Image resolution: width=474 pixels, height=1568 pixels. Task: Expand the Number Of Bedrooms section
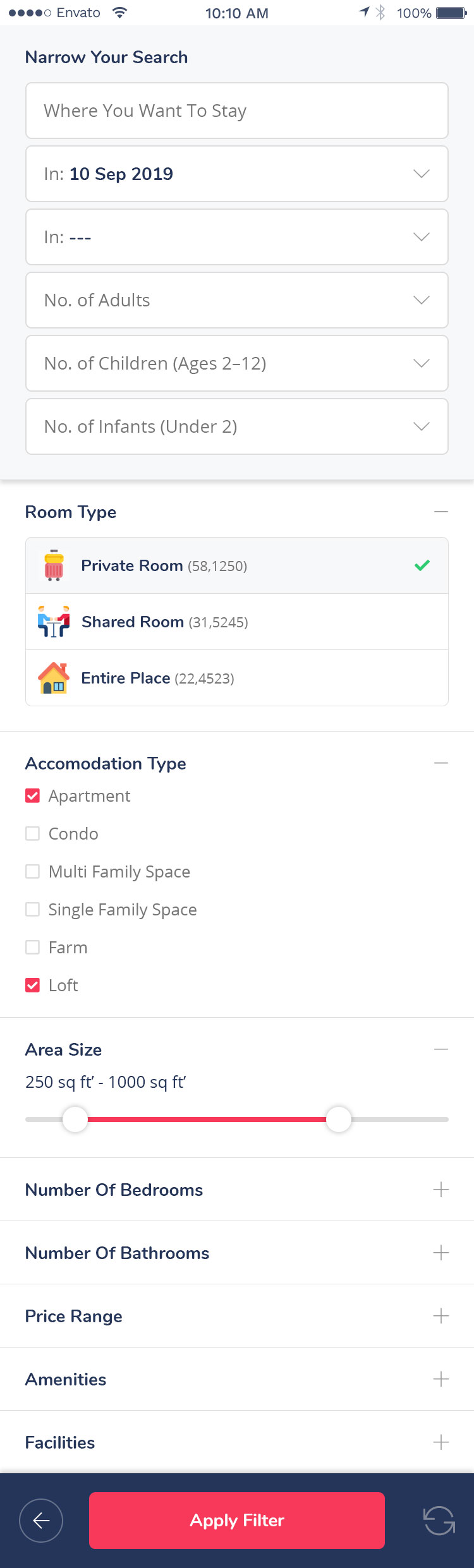tap(441, 1189)
